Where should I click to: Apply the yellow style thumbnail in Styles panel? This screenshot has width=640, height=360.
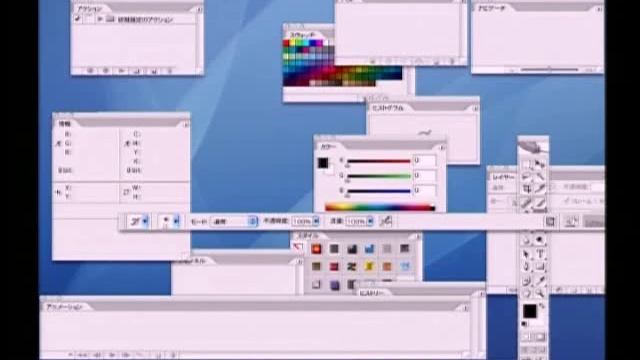click(x=369, y=267)
